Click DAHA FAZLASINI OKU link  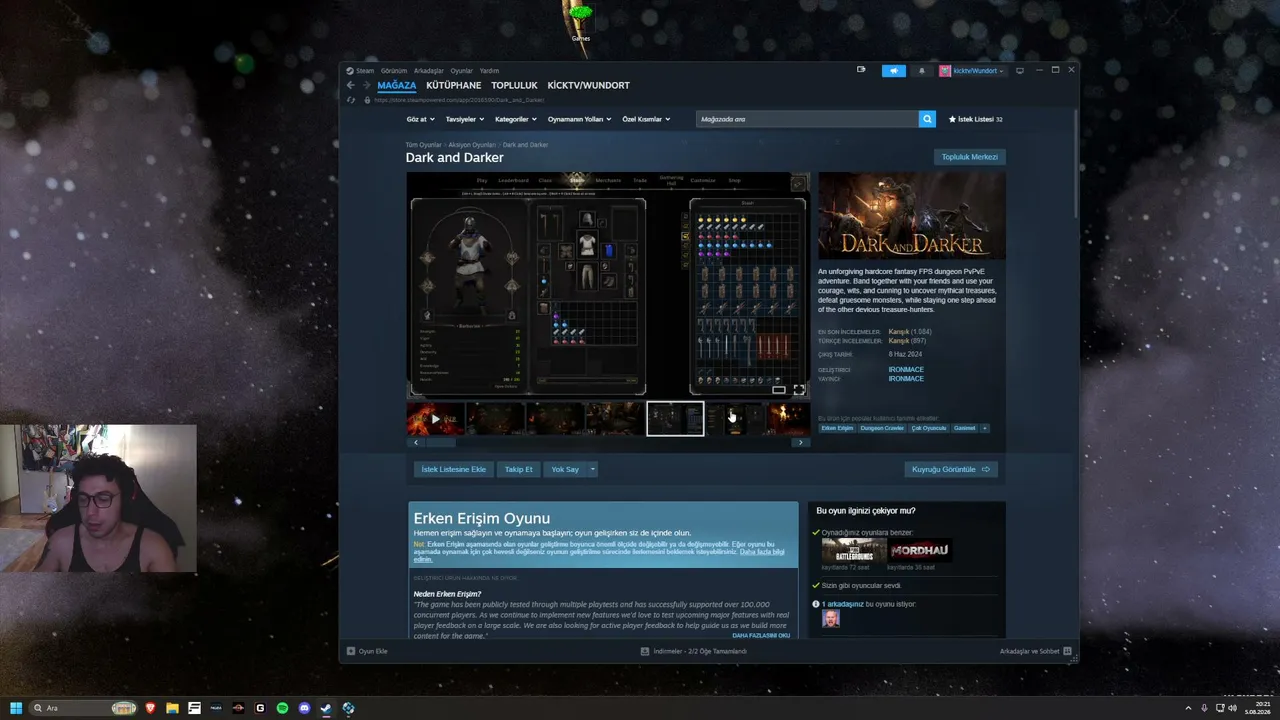(x=761, y=636)
